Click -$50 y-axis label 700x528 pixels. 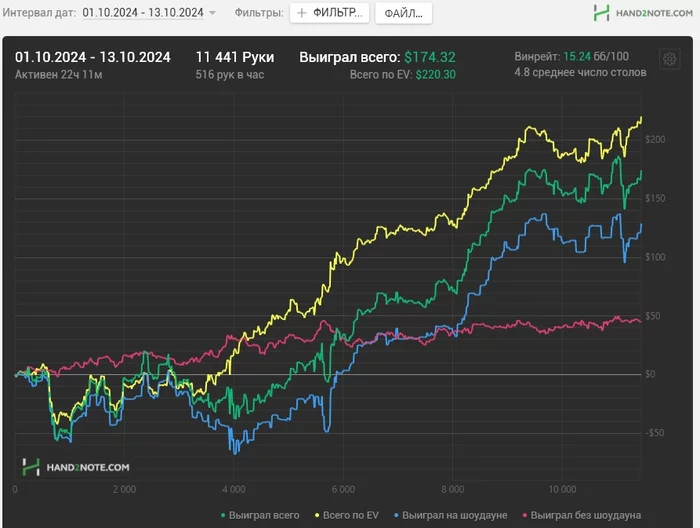click(654, 433)
